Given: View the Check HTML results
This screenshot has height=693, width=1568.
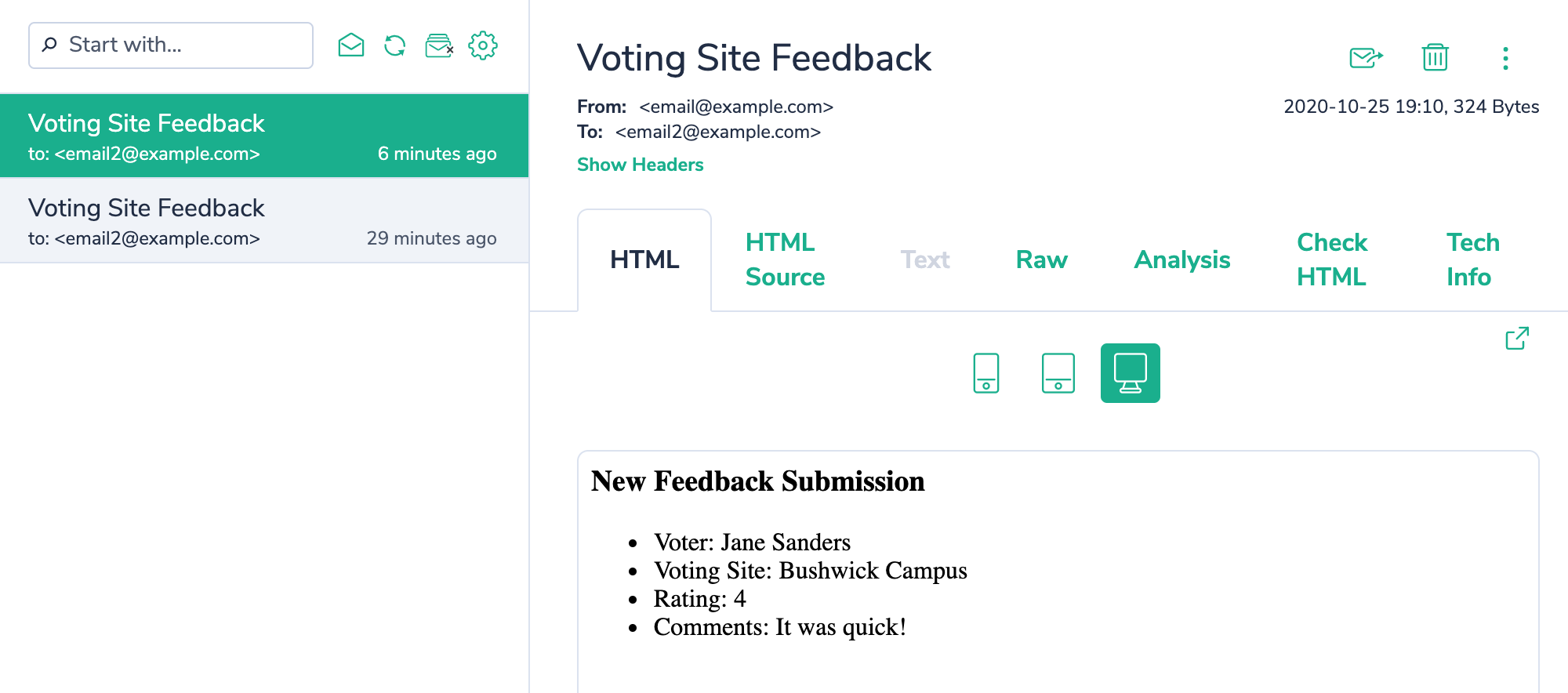Looking at the screenshot, I should click(1332, 259).
